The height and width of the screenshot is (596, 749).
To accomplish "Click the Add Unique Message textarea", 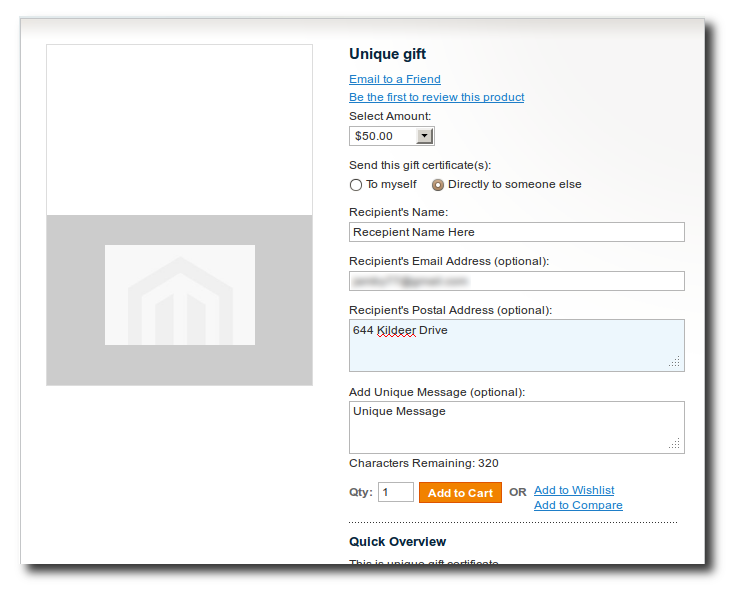I will (516, 427).
